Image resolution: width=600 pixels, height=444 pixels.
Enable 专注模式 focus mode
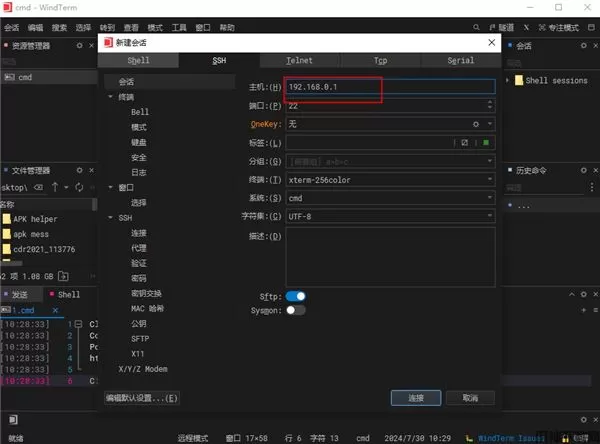pos(559,27)
